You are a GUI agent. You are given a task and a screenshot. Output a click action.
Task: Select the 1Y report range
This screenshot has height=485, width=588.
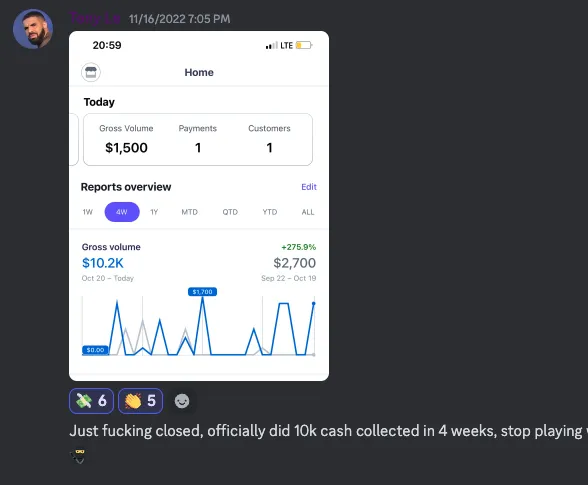click(x=154, y=212)
